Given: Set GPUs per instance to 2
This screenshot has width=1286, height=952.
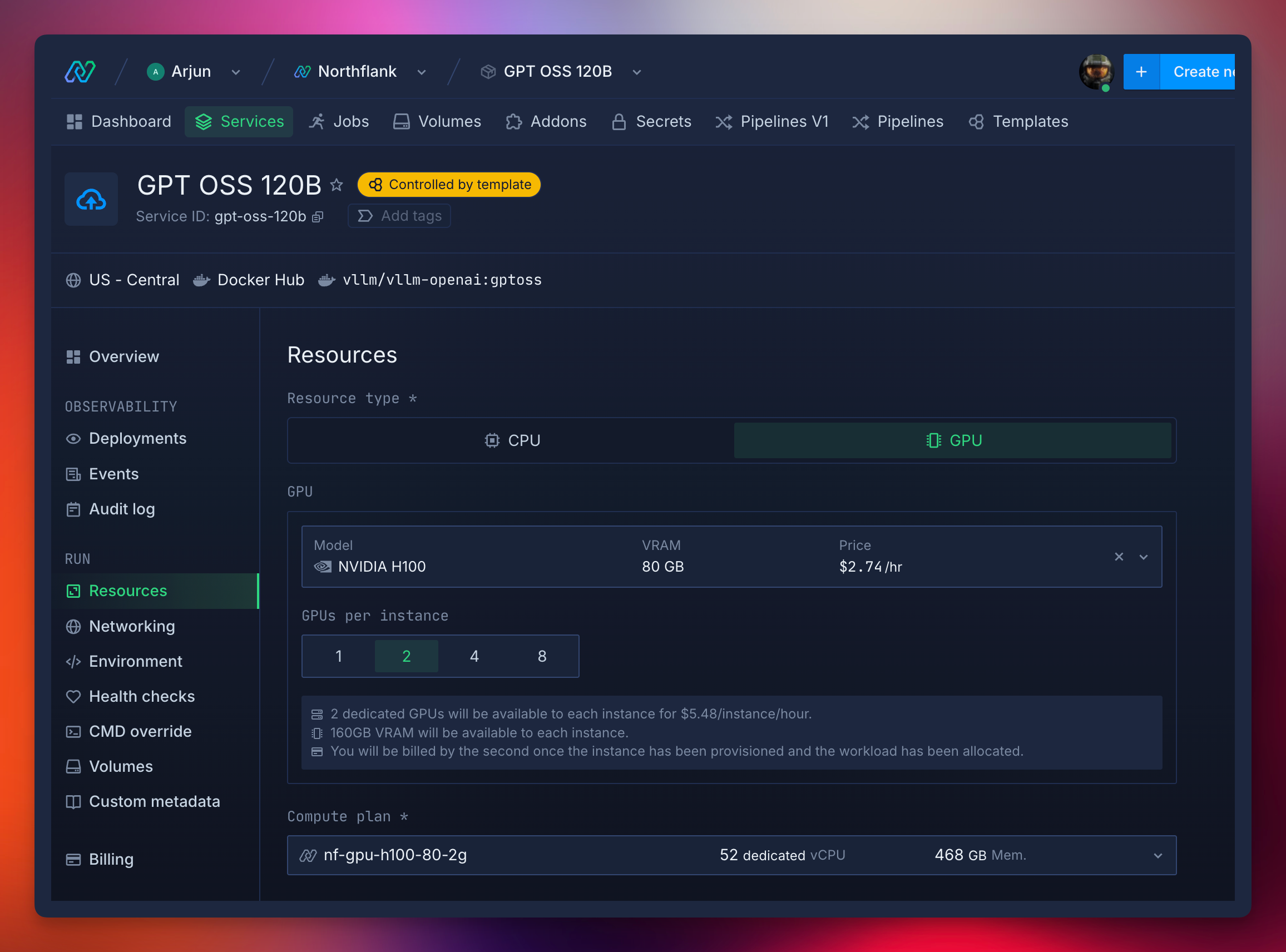Looking at the screenshot, I should pyautogui.click(x=407, y=656).
